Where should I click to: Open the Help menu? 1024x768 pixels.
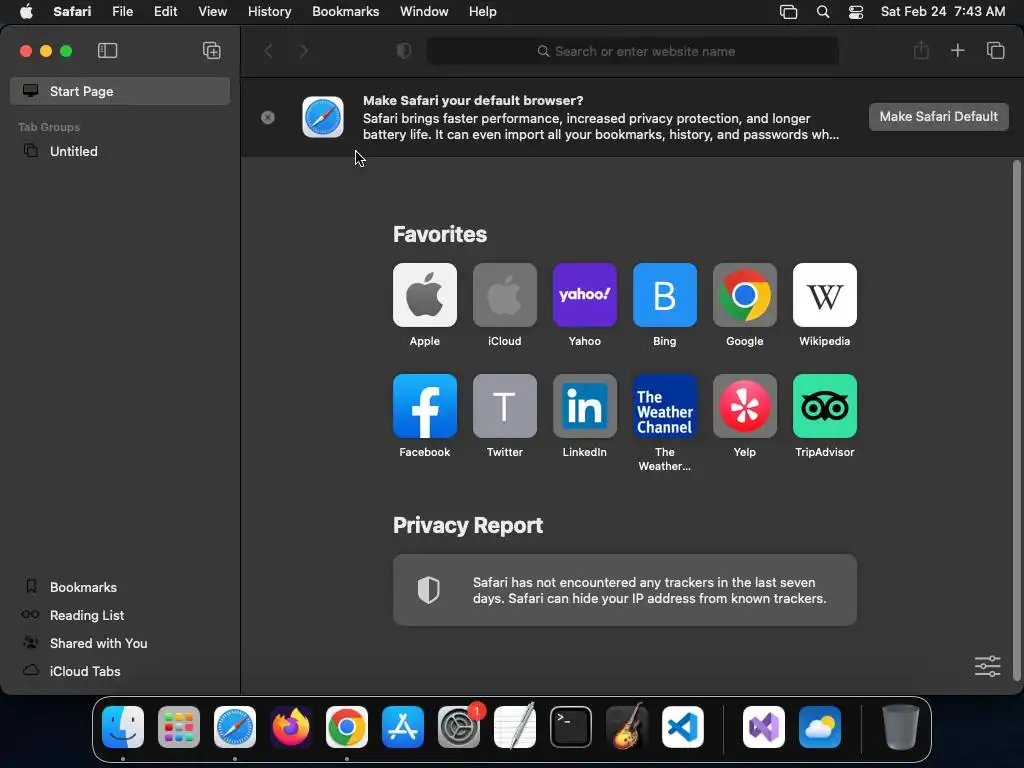click(483, 12)
